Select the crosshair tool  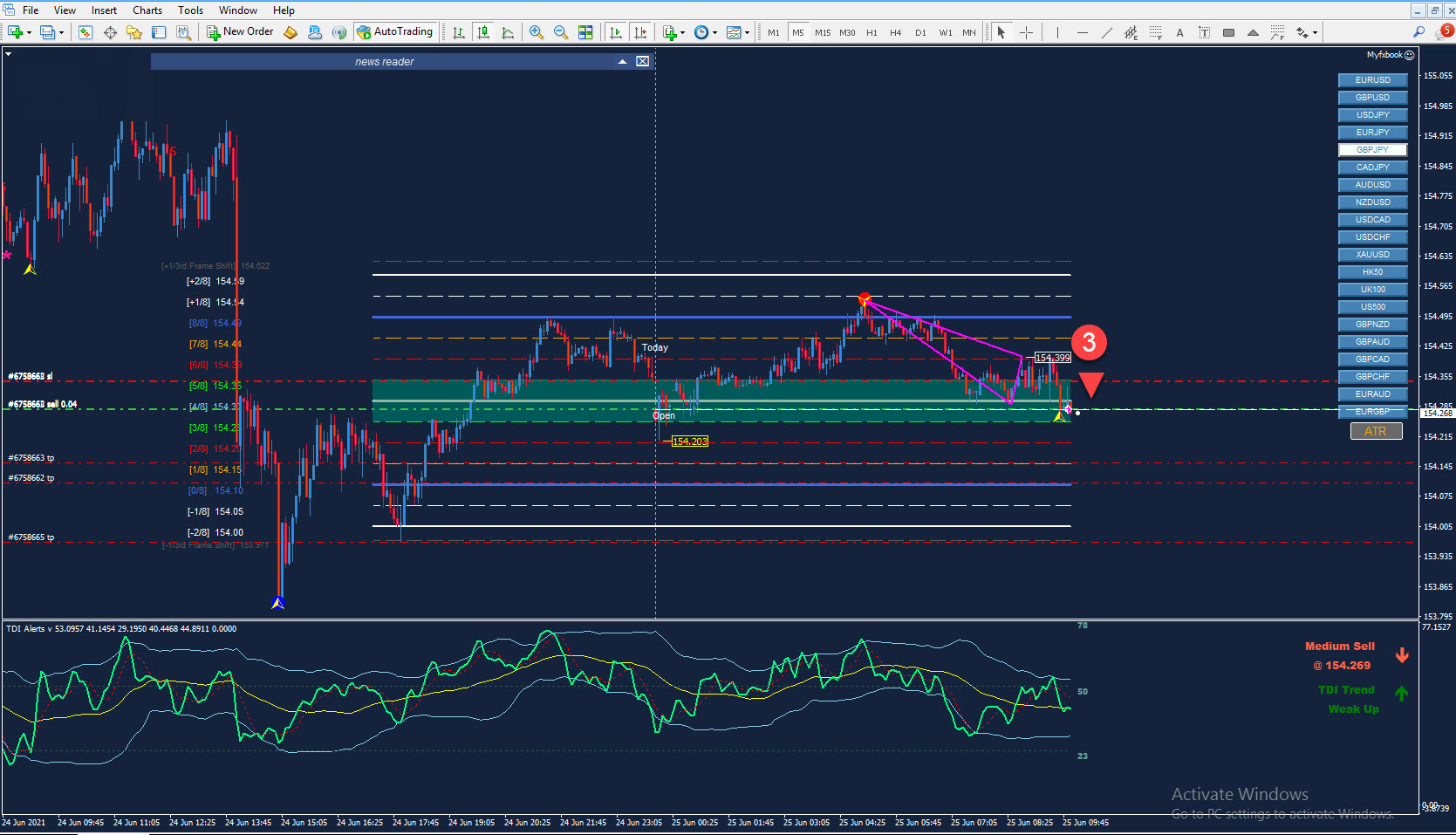point(1027,32)
